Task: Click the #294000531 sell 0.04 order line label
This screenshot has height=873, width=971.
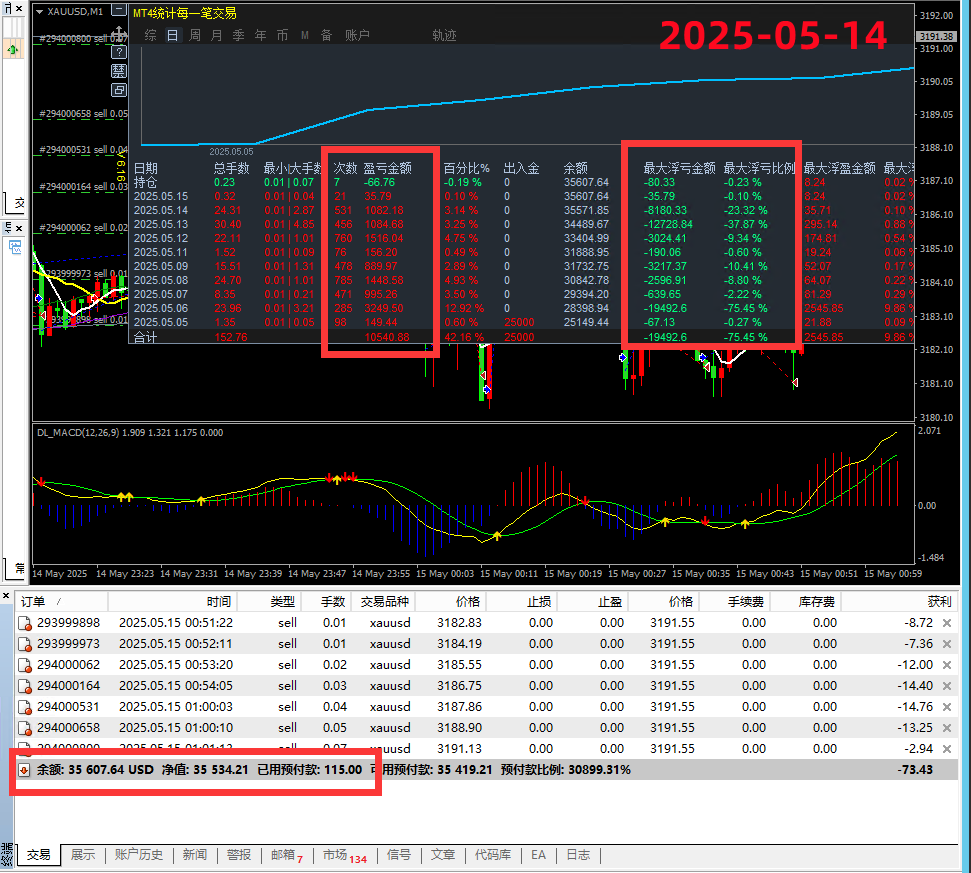Action: [84, 150]
